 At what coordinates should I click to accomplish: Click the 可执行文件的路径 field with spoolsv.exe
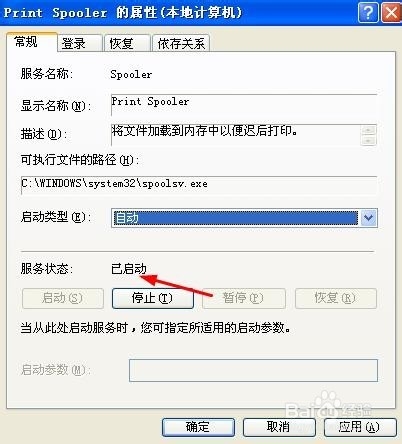click(199, 185)
